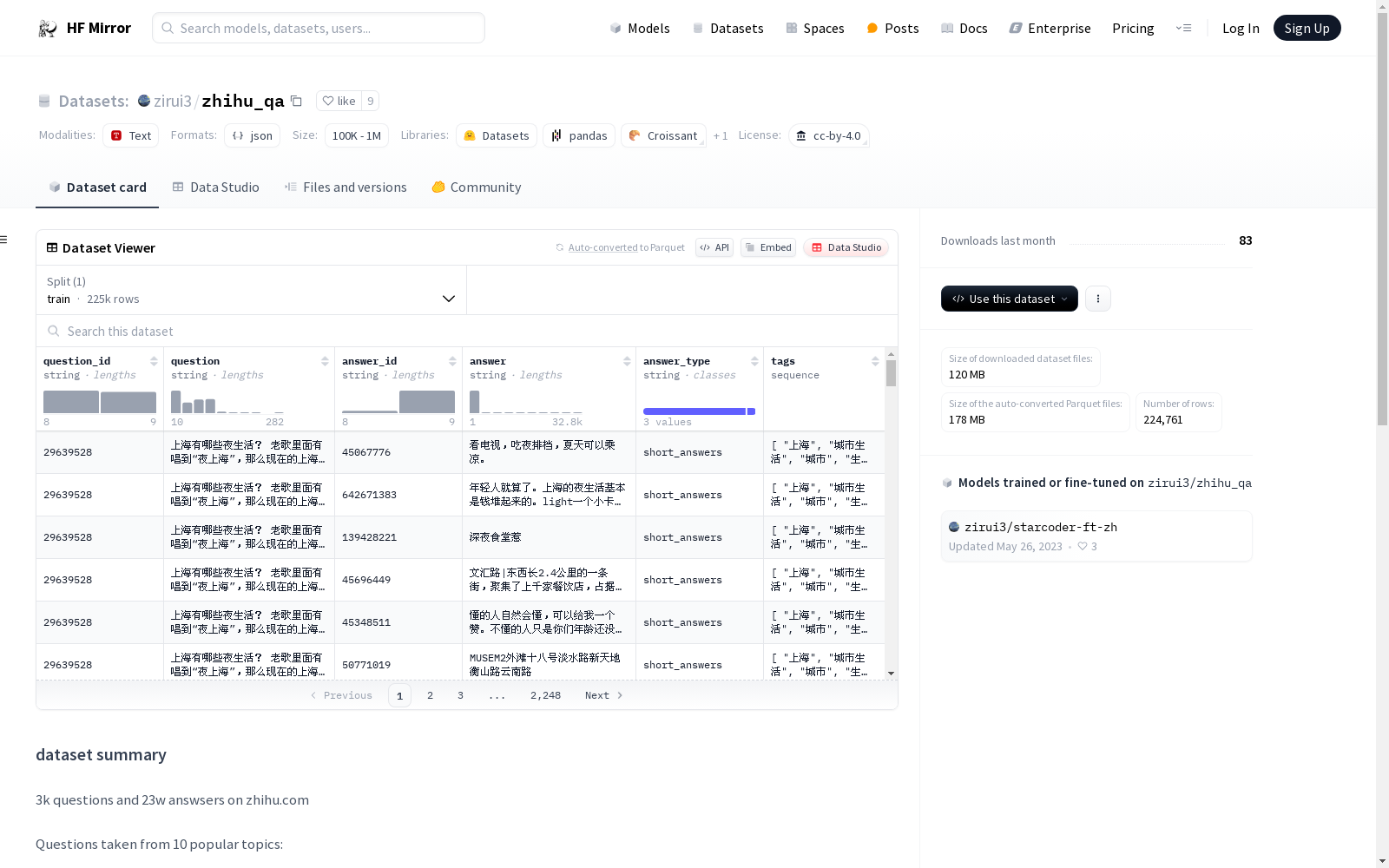The image size is (1389, 868).
Task: Go to Models in the top navigation
Action: pyautogui.click(x=640, y=29)
